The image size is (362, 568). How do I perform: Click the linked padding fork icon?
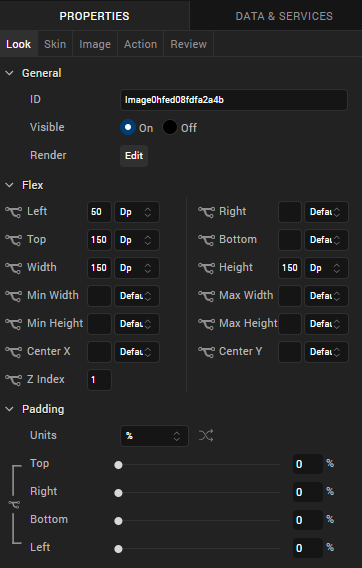click(14, 504)
